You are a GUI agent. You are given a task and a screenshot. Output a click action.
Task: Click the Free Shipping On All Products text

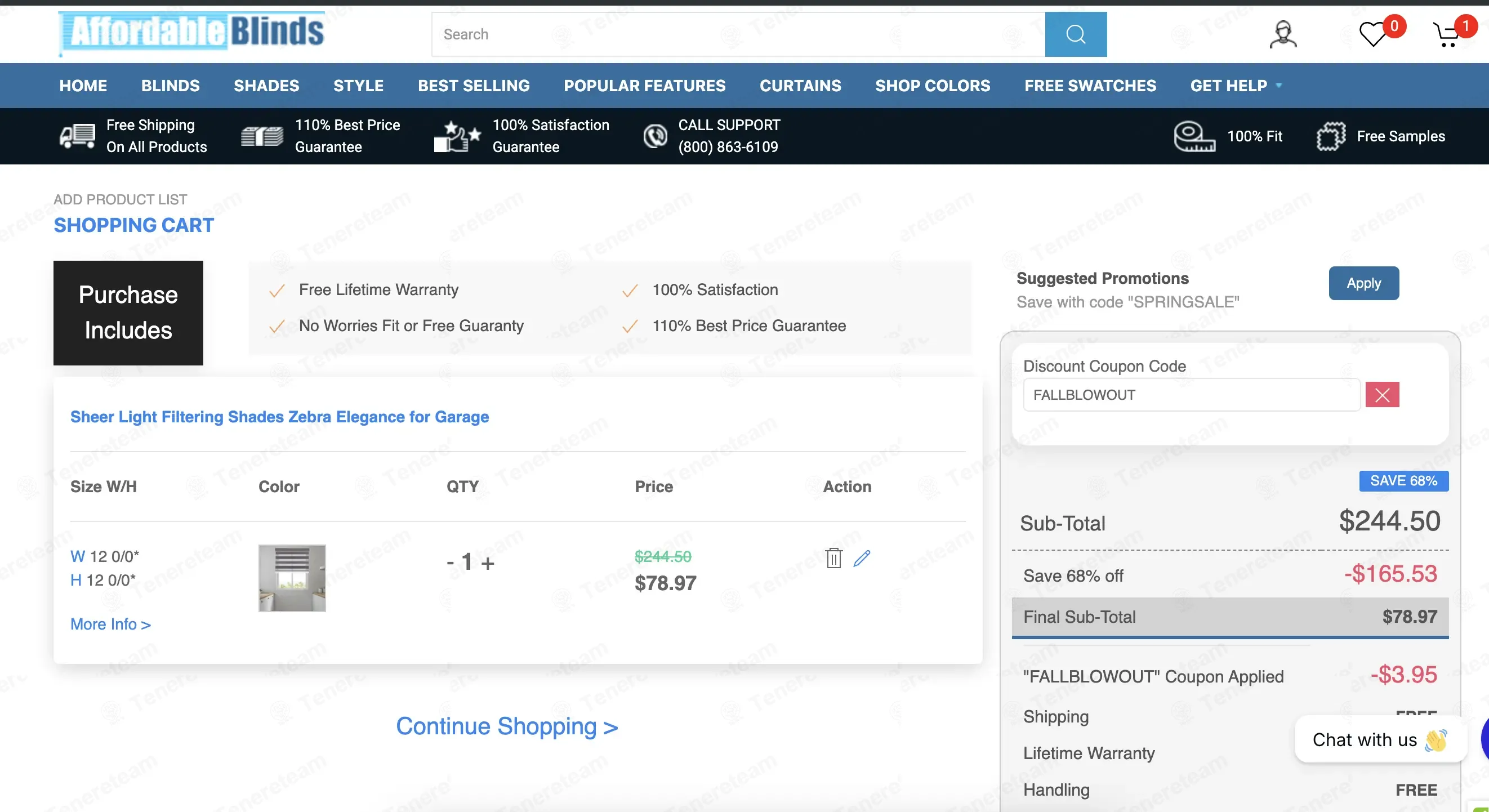click(x=157, y=136)
